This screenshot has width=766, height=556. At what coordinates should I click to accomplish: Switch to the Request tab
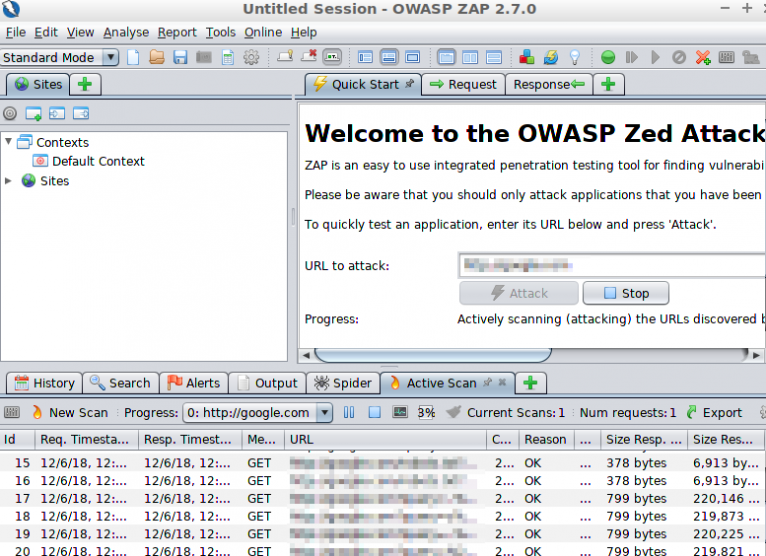(463, 85)
